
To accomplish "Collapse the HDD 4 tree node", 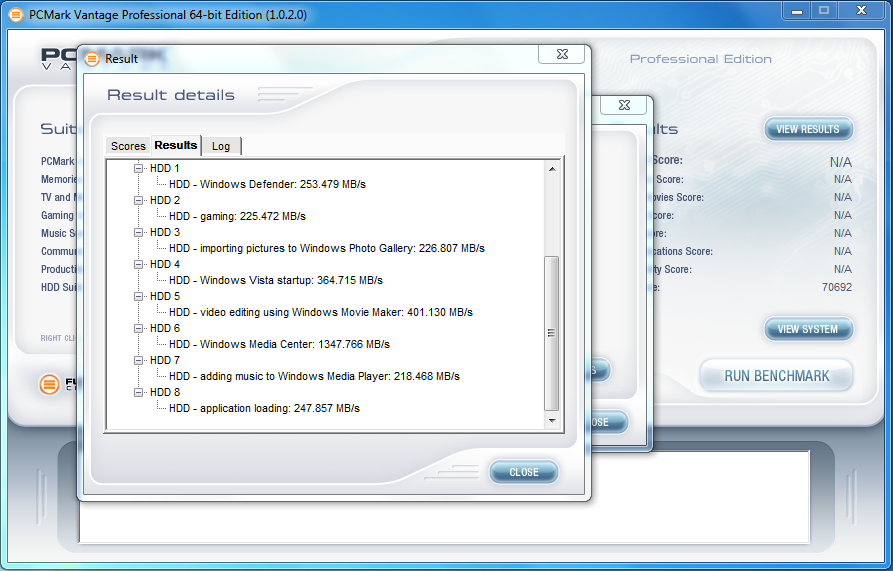I will click(x=138, y=264).
